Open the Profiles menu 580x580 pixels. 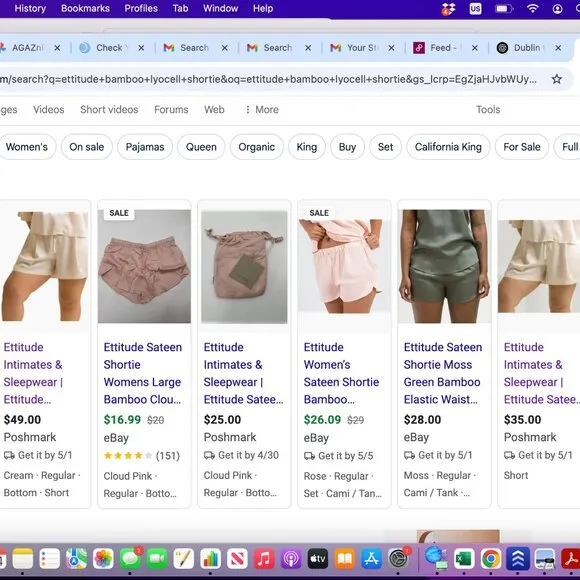(141, 8)
